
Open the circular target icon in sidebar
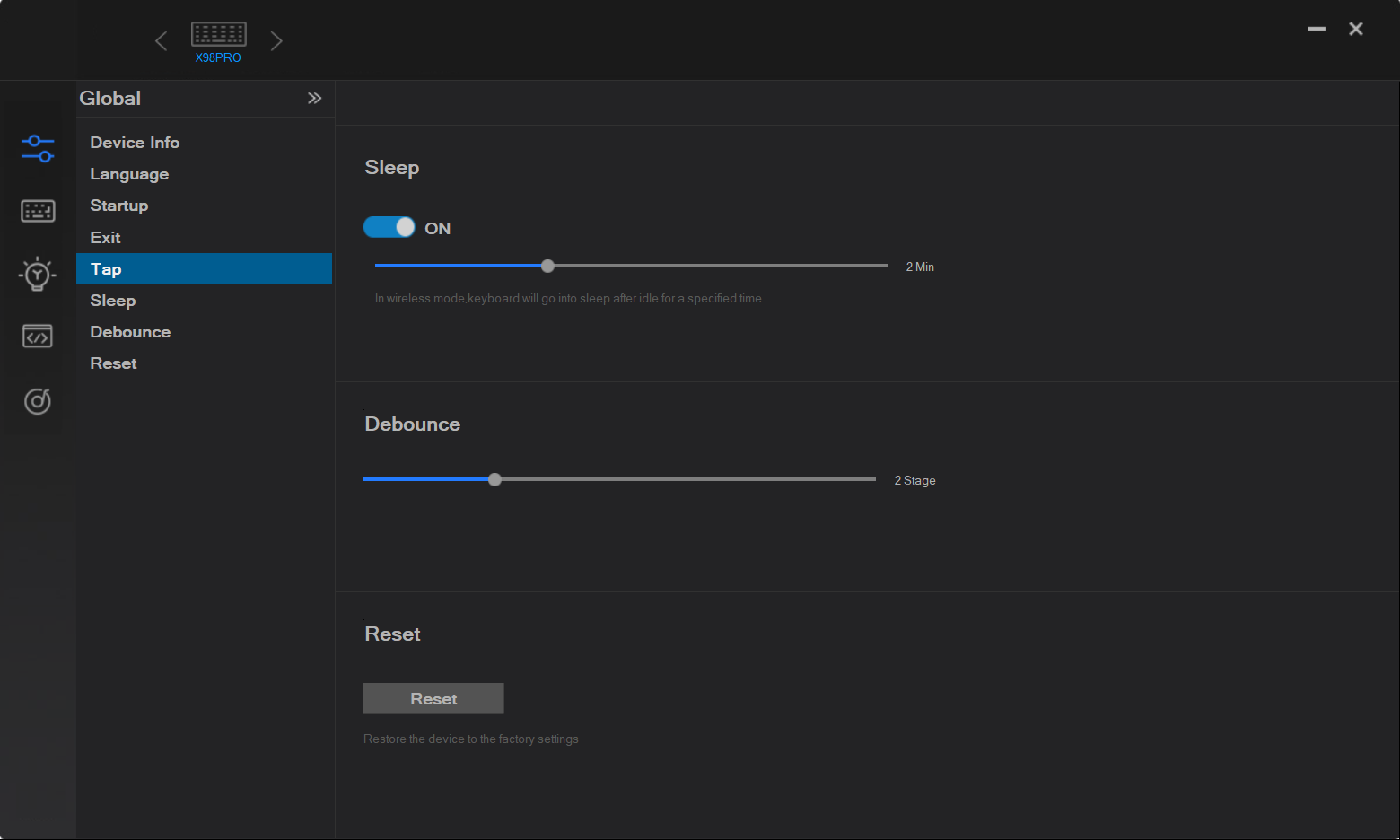38,400
